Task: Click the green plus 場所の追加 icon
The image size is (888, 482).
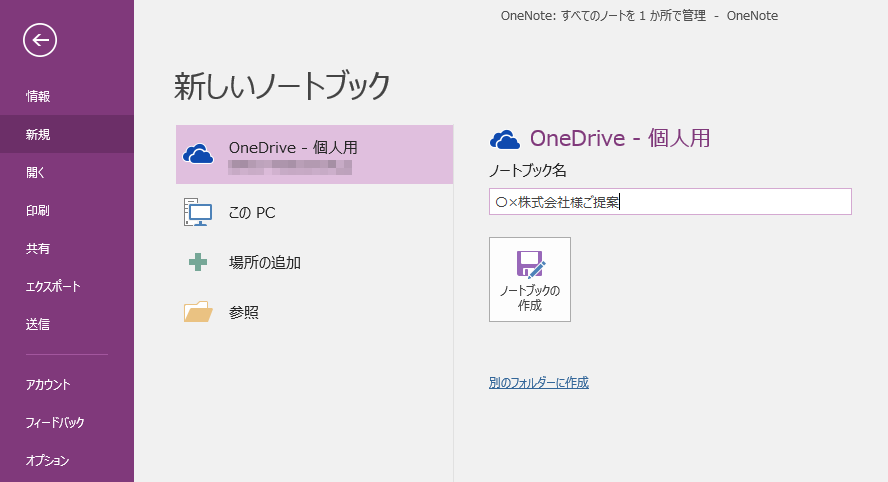Action: (x=198, y=262)
